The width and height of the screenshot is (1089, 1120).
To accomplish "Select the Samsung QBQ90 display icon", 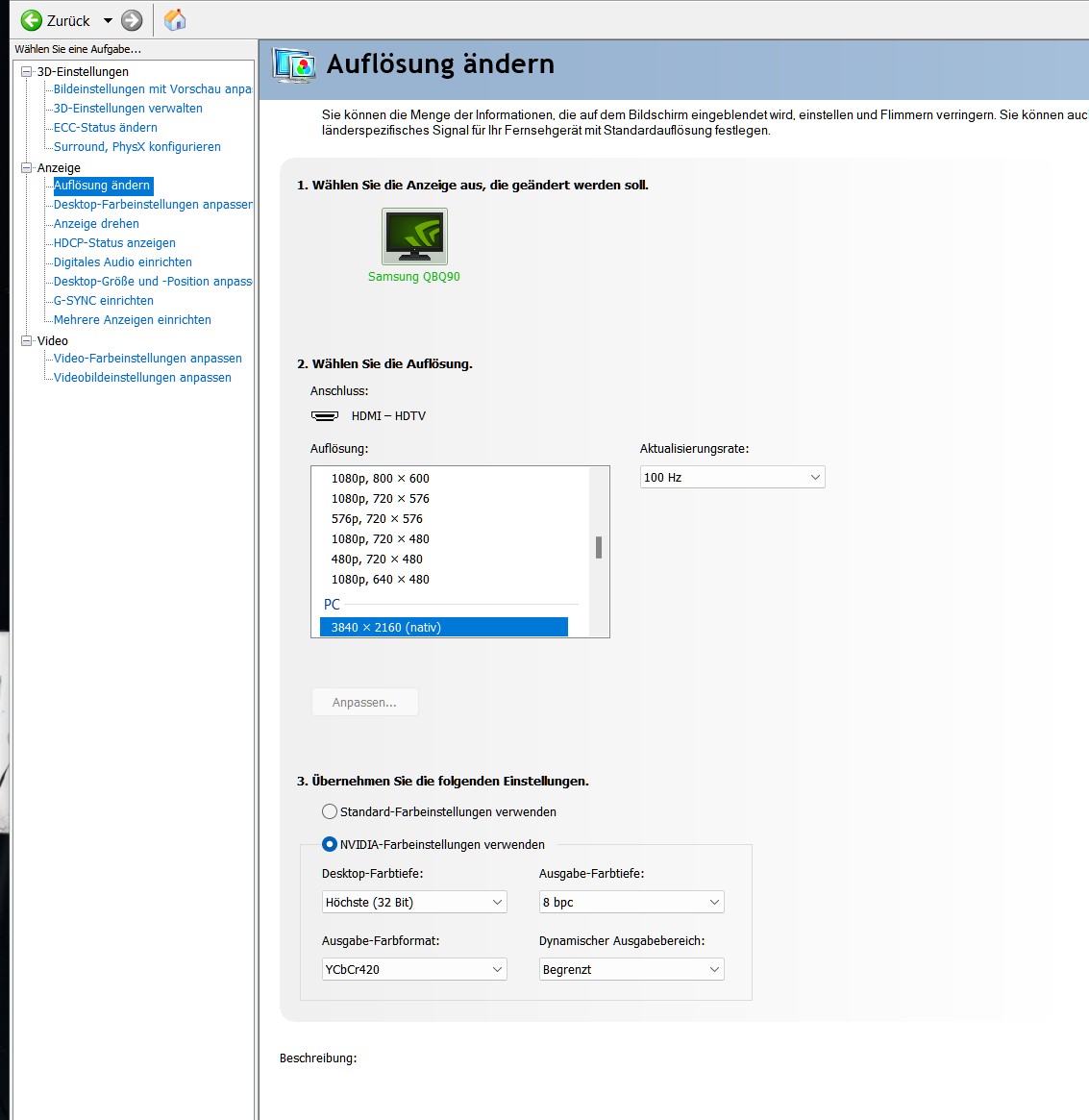I will [x=414, y=236].
